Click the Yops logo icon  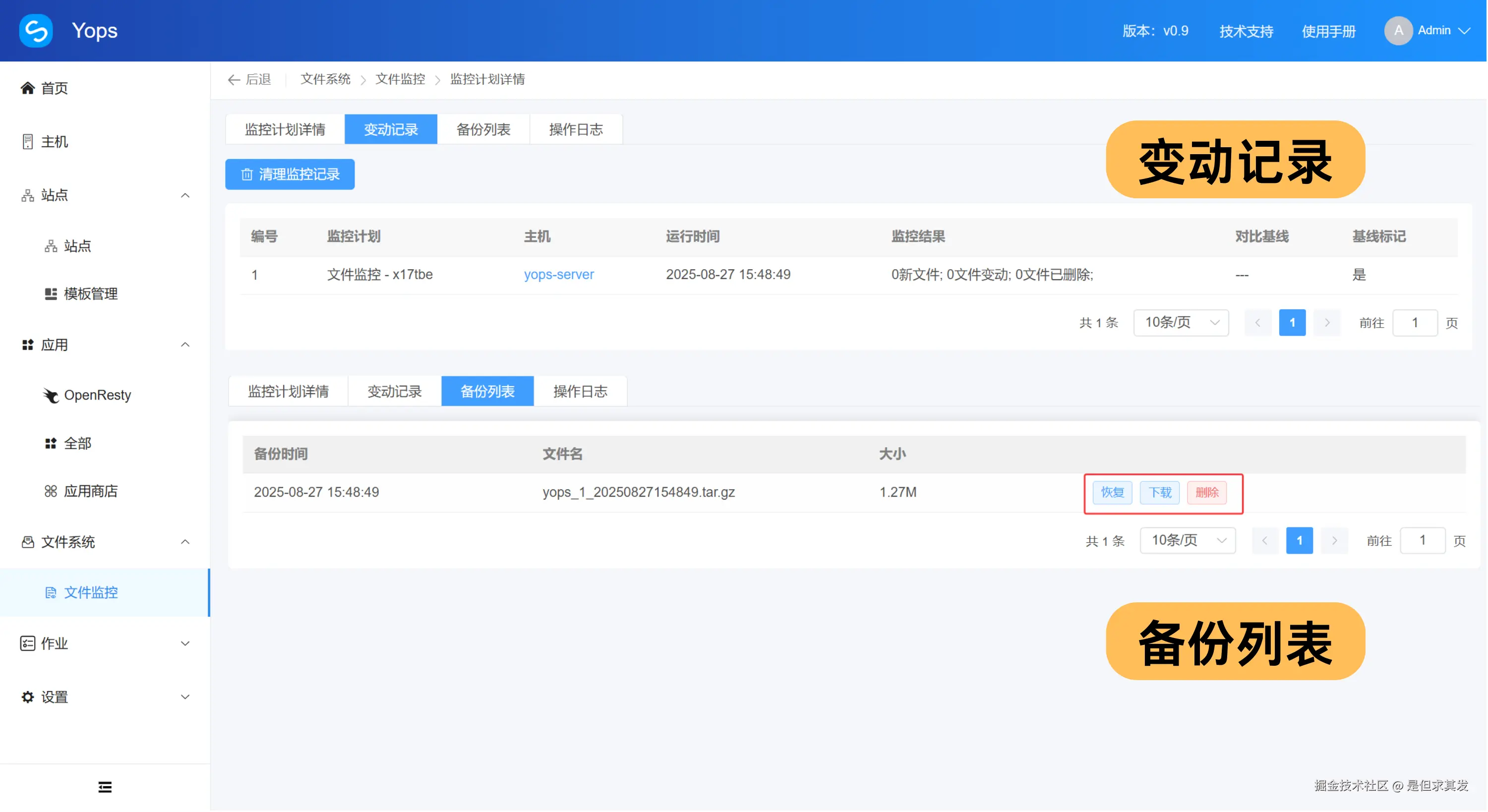36,31
